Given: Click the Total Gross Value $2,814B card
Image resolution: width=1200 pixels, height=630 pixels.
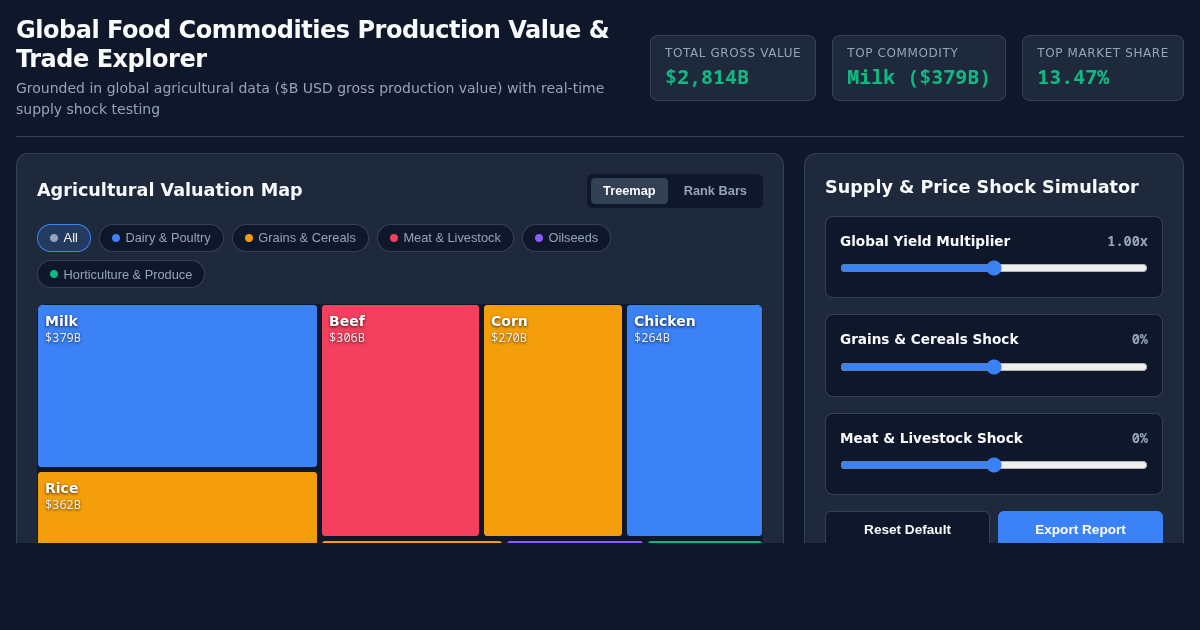Looking at the screenshot, I should 733,68.
